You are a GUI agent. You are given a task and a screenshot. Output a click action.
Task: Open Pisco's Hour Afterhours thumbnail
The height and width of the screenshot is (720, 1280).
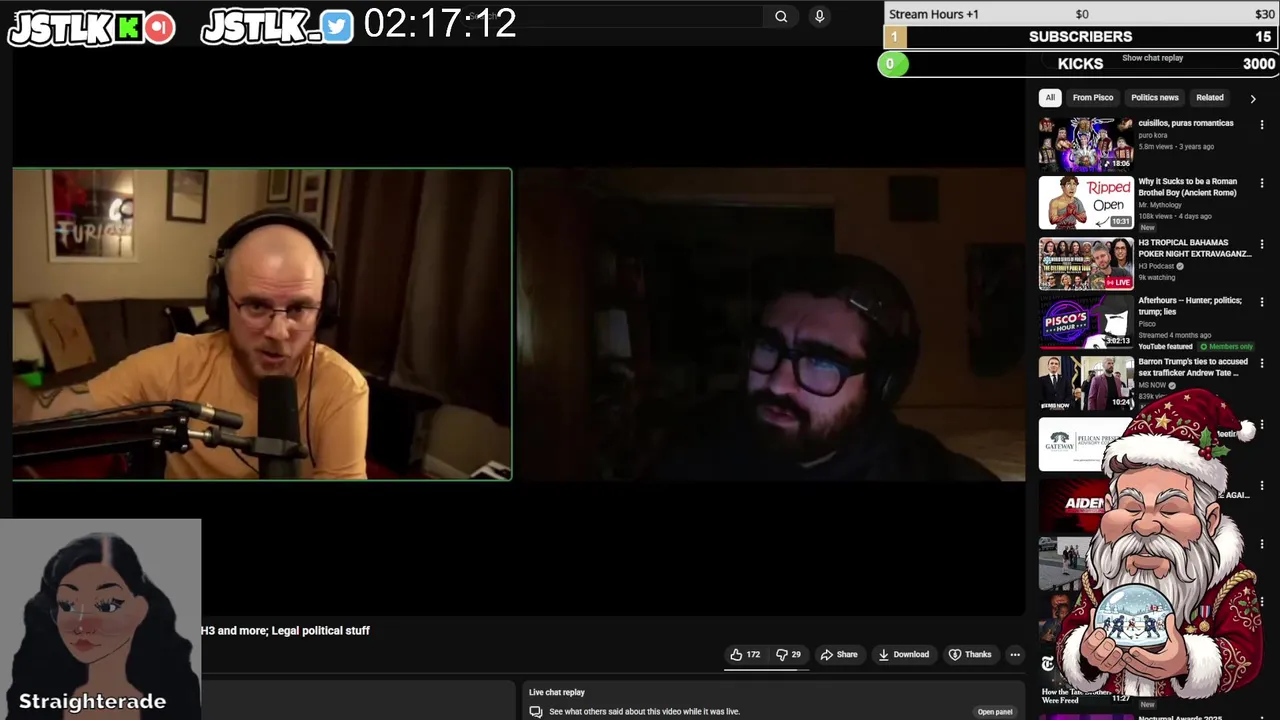coord(1086,322)
